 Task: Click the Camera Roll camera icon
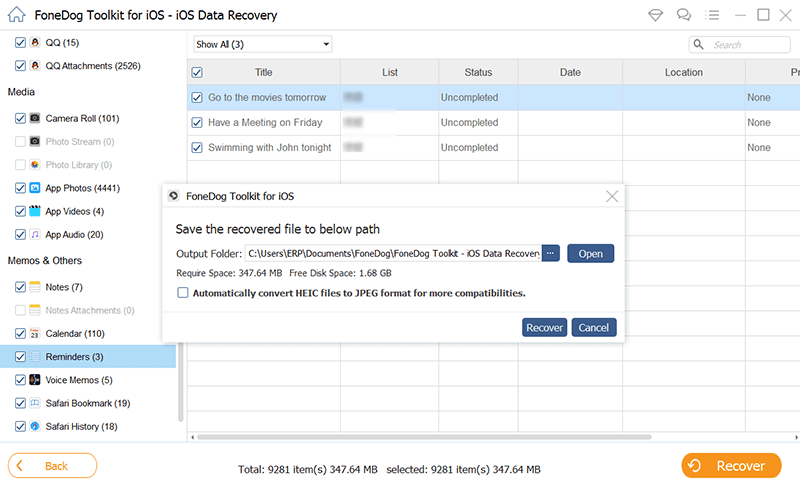35,118
